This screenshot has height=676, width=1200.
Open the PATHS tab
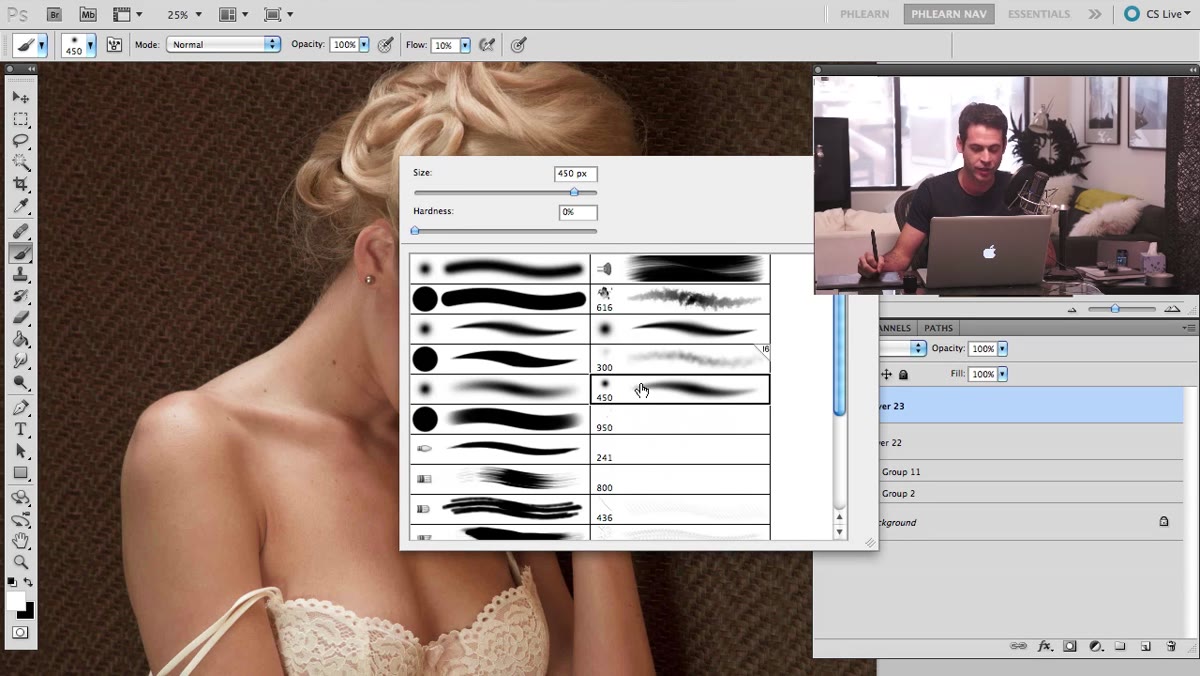pyautogui.click(x=938, y=328)
